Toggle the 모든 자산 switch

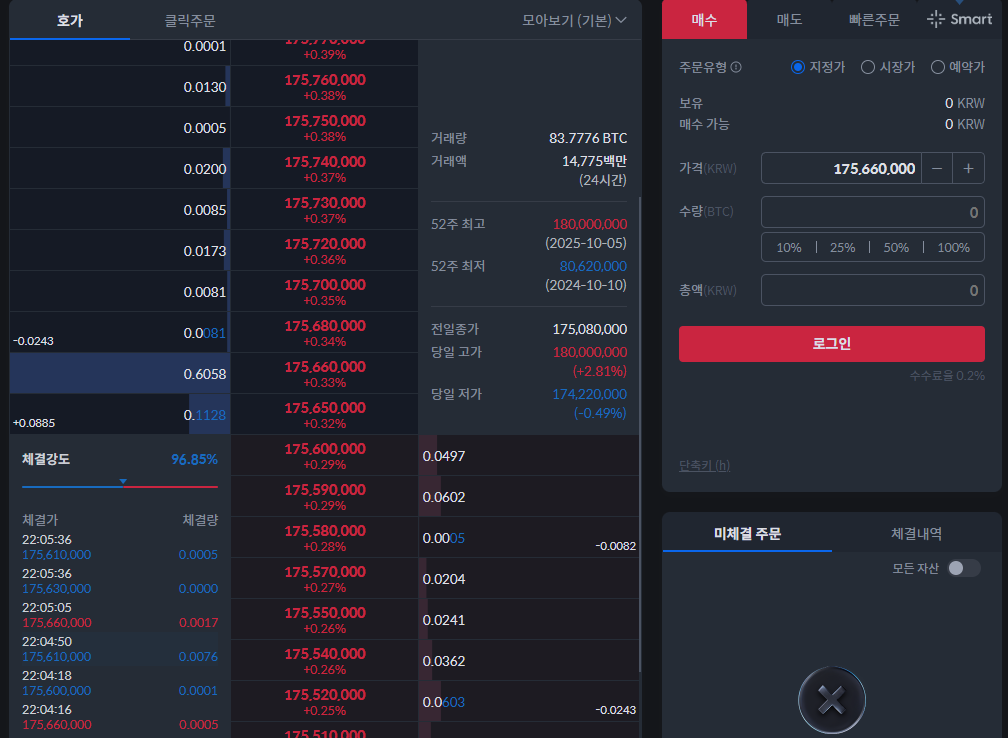click(963, 568)
